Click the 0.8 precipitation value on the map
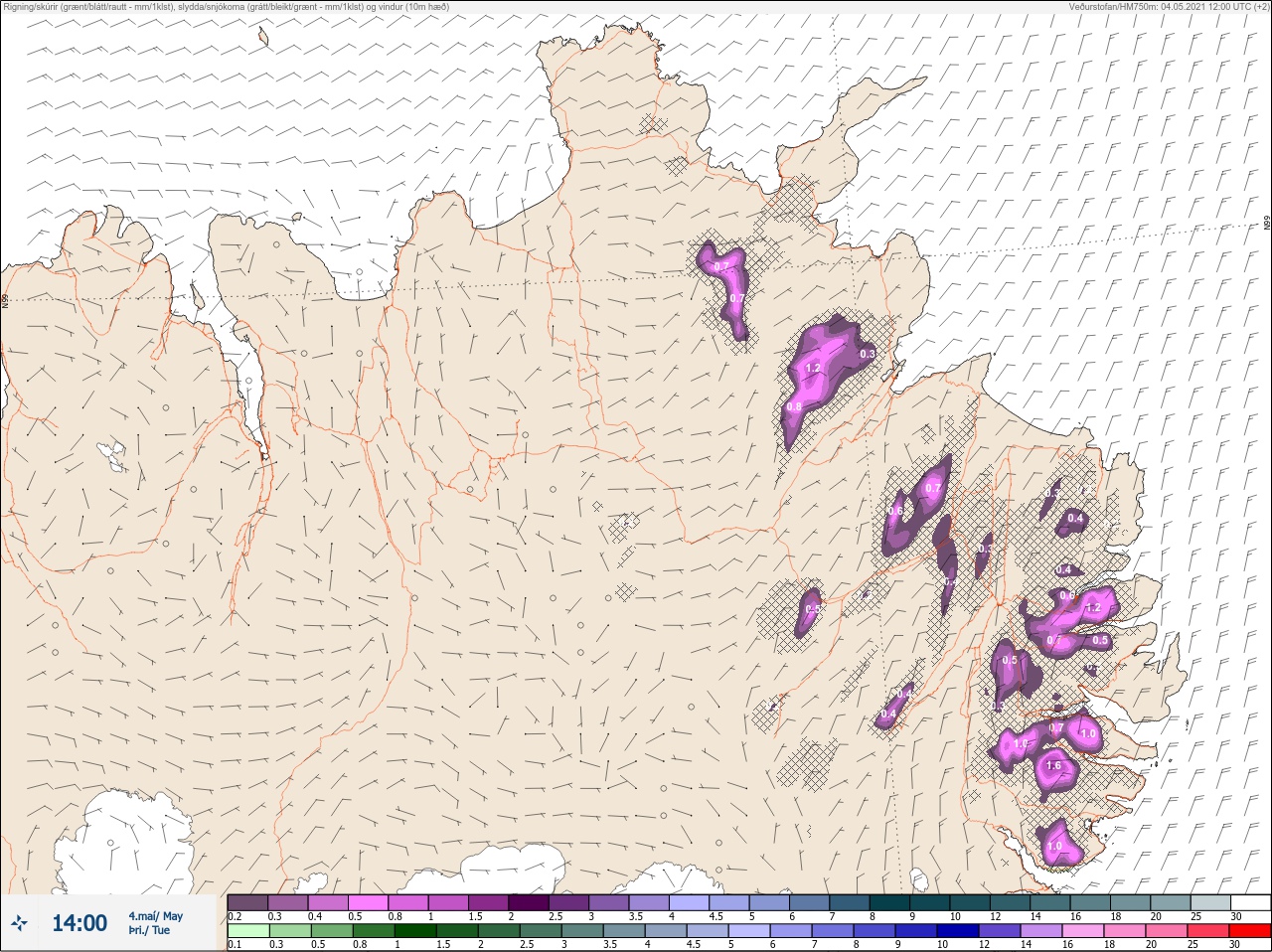The image size is (1272, 952). point(794,406)
